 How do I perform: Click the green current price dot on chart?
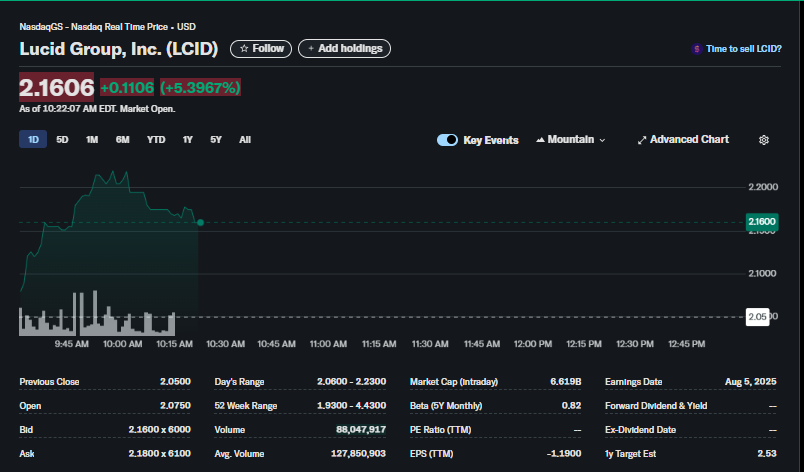click(200, 222)
